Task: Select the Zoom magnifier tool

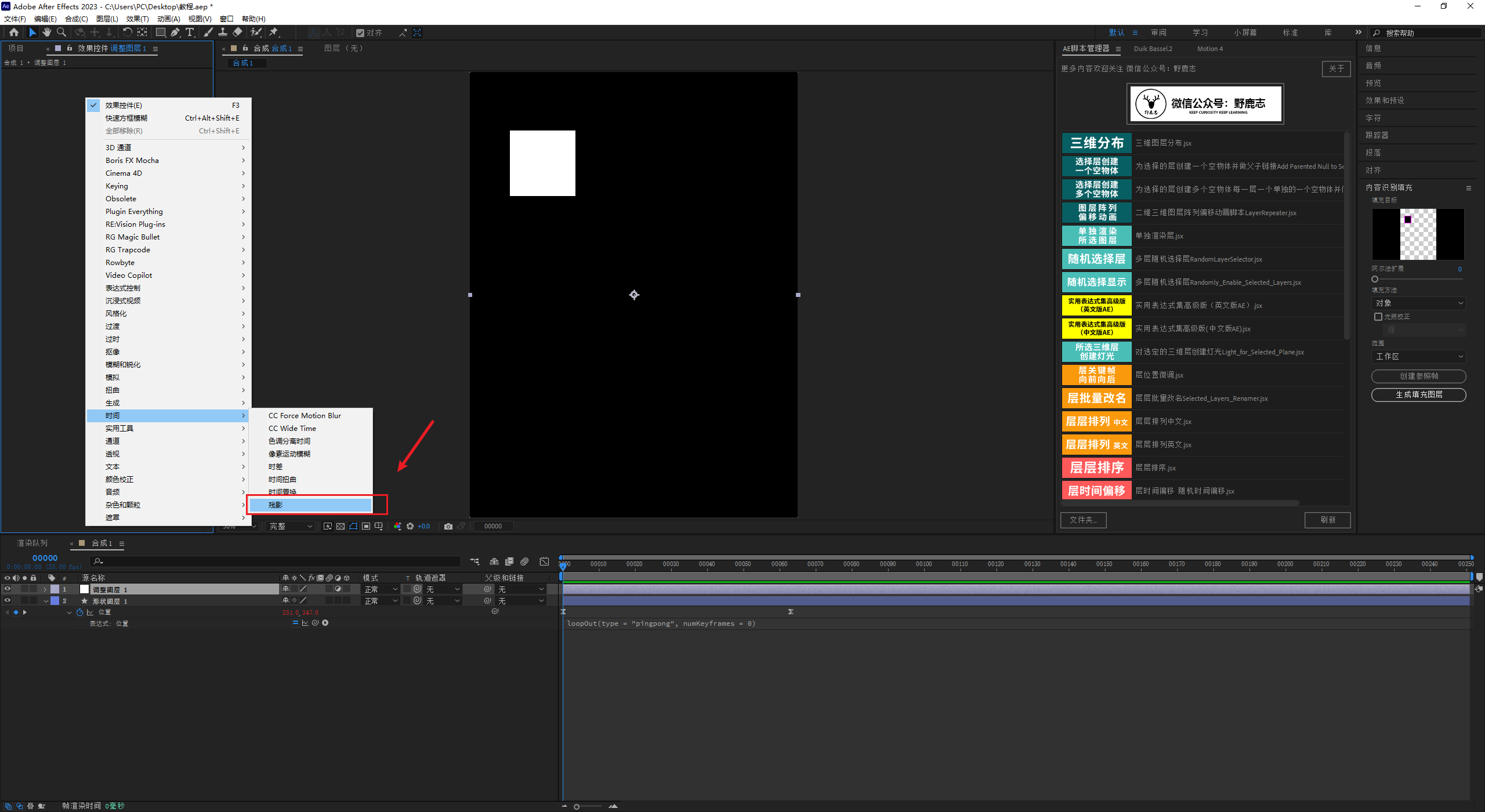Action: [61, 32]
